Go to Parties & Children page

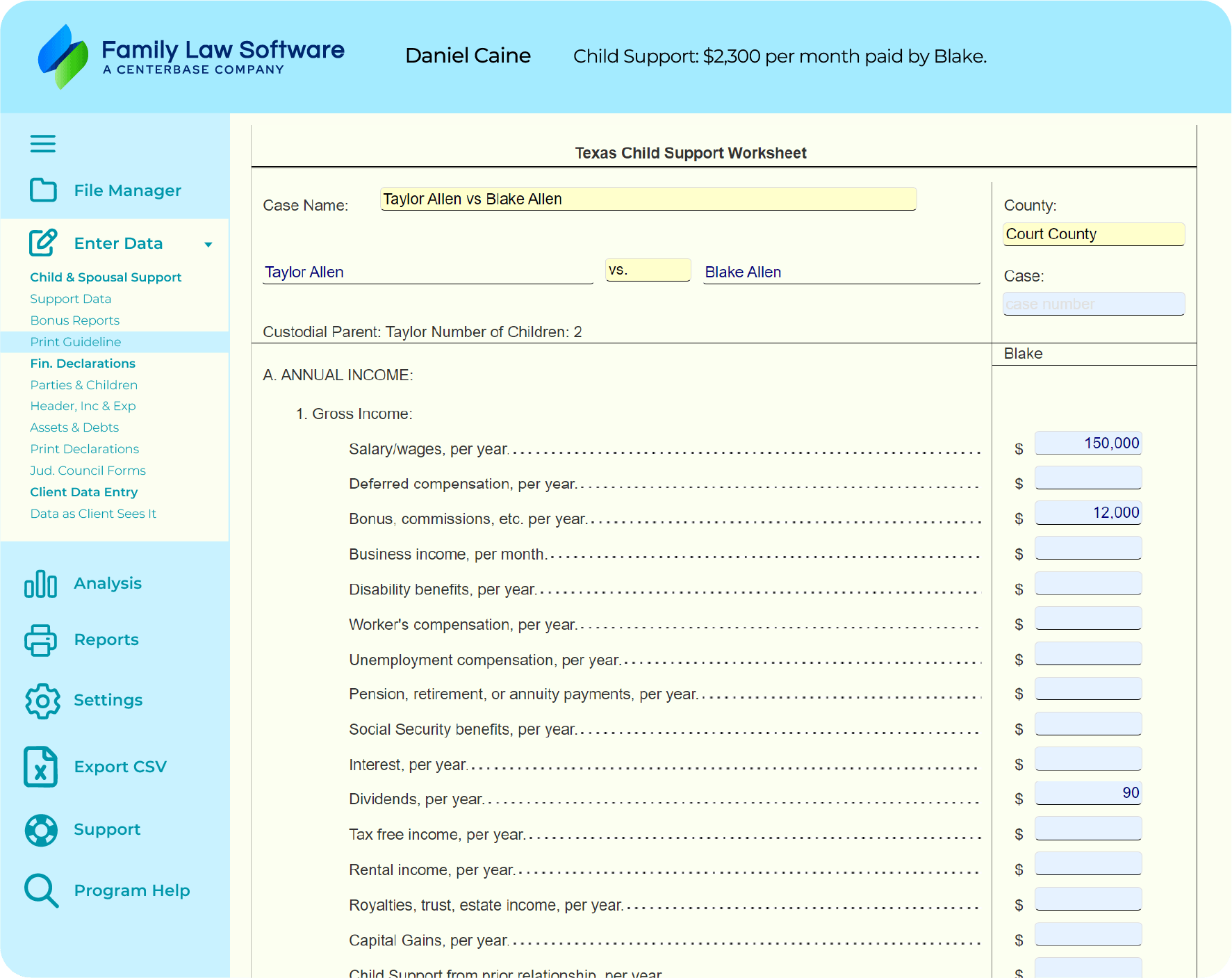(83, 385)
